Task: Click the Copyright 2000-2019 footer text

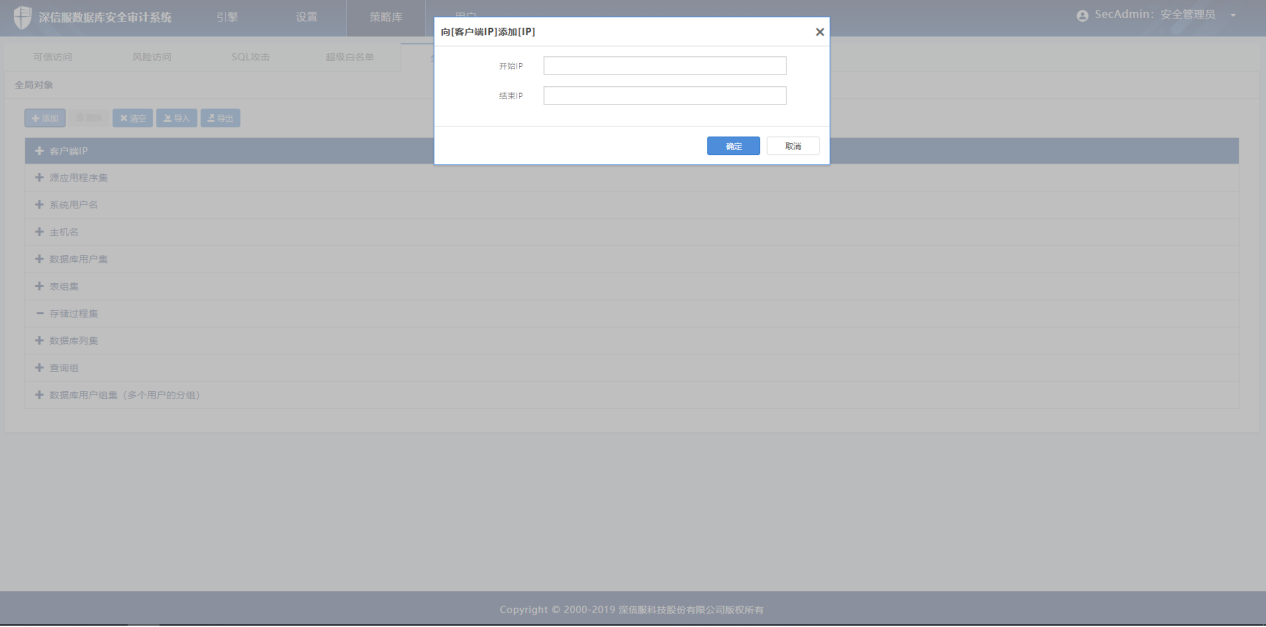Action: pos(632,610)
